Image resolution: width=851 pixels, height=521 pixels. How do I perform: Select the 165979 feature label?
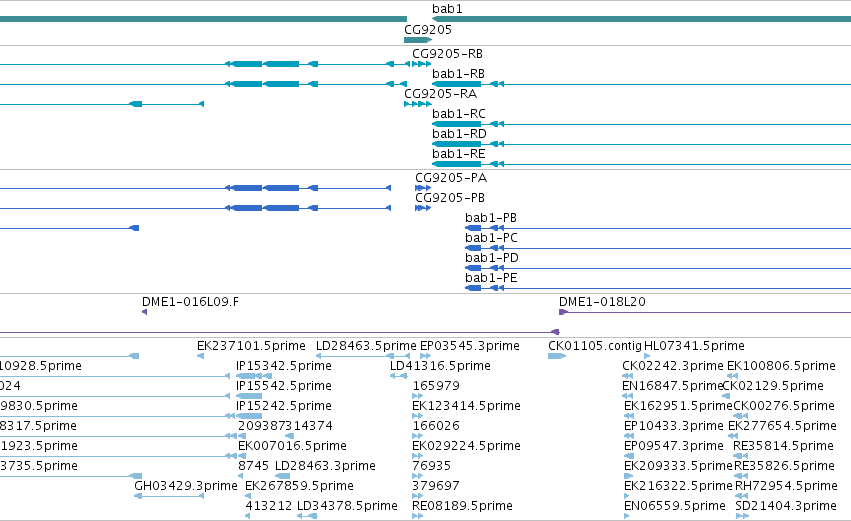[436, 386]
